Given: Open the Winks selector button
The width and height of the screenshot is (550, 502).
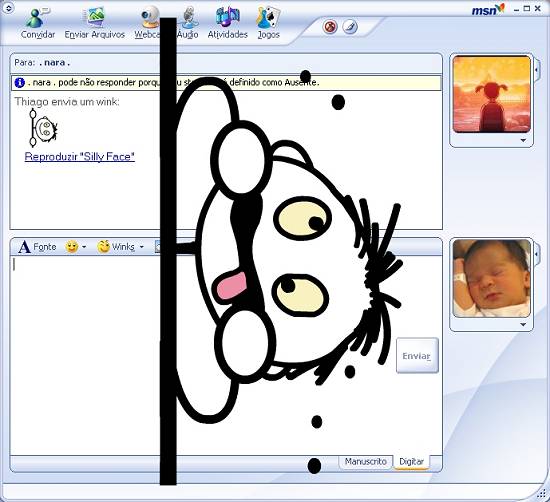Looking at the screenshot, I should (116, 247).
